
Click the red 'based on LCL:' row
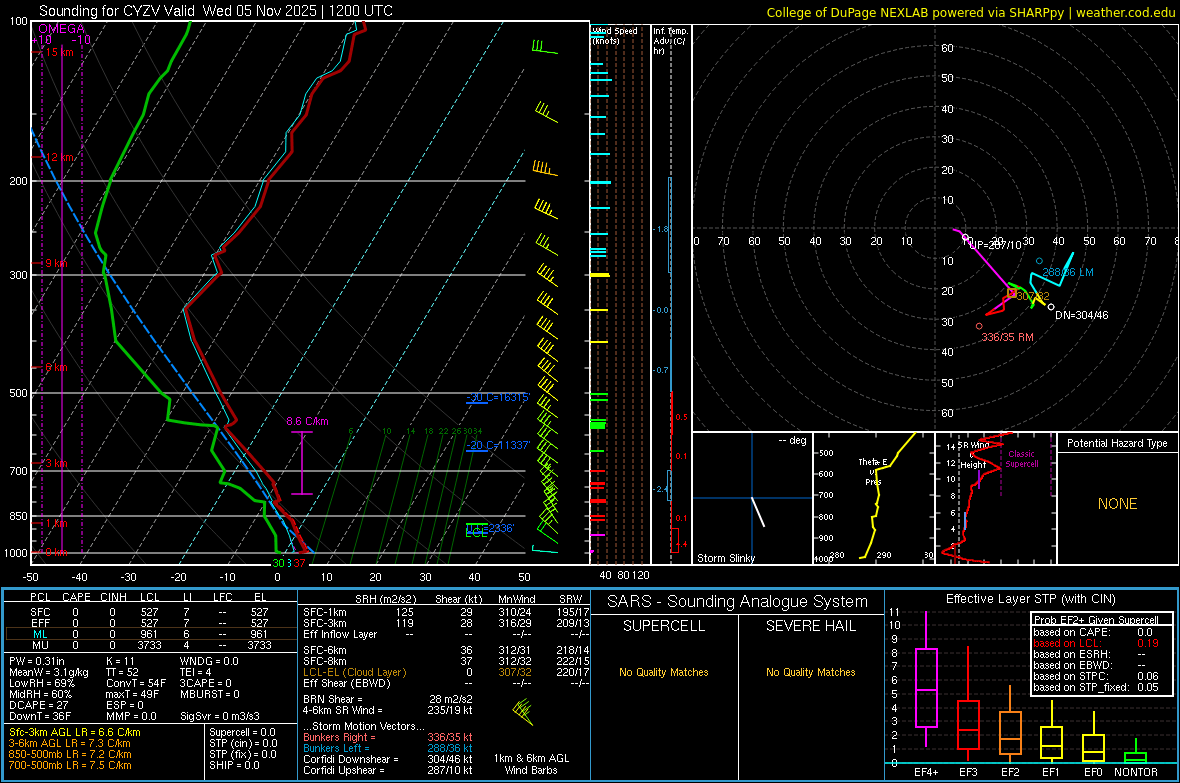click(x=1096, y=643)
